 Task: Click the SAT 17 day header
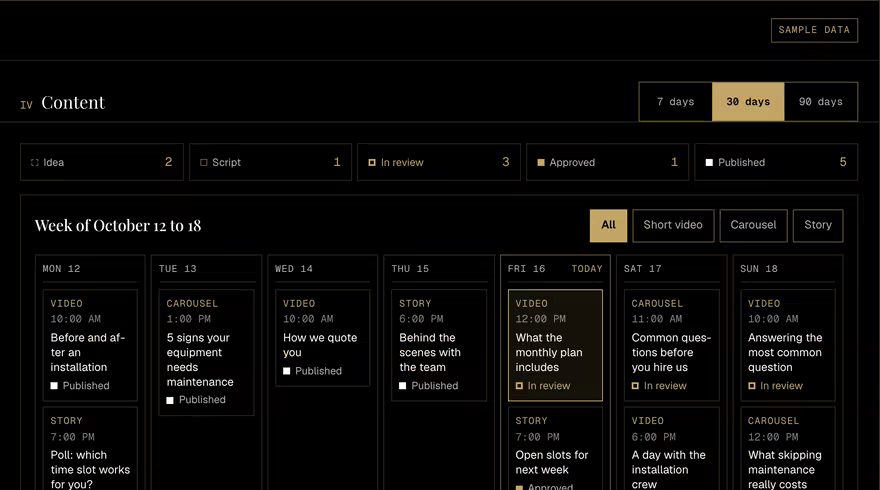[x=642, y=269]
